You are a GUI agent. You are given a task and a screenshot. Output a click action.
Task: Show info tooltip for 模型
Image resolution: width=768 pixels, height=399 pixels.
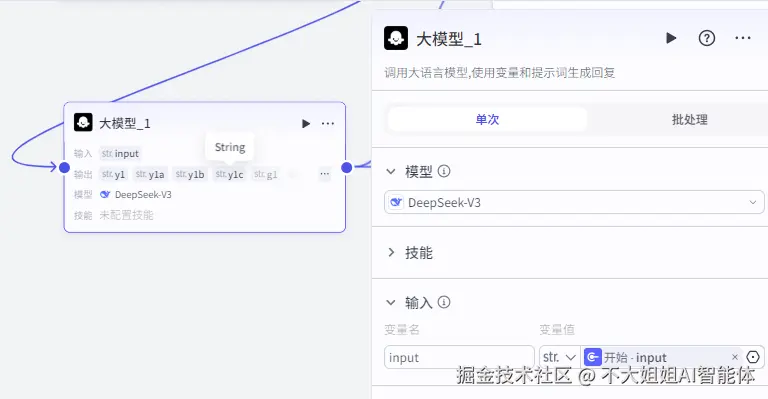click(444, 171)
